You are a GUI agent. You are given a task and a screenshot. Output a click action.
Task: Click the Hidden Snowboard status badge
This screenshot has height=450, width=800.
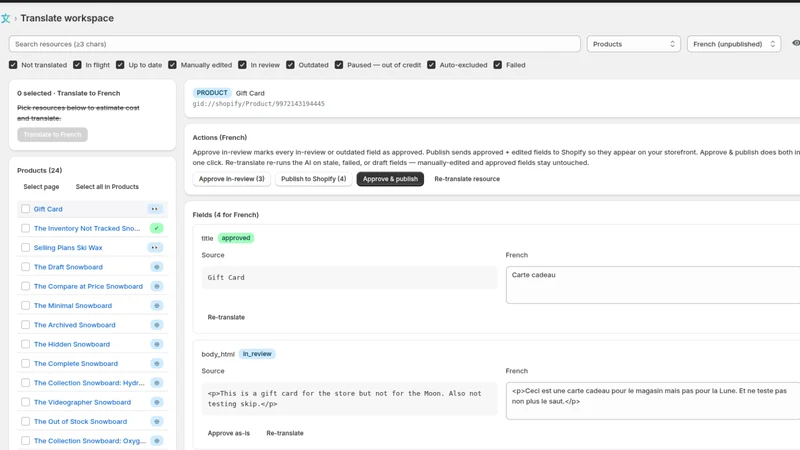157,344
